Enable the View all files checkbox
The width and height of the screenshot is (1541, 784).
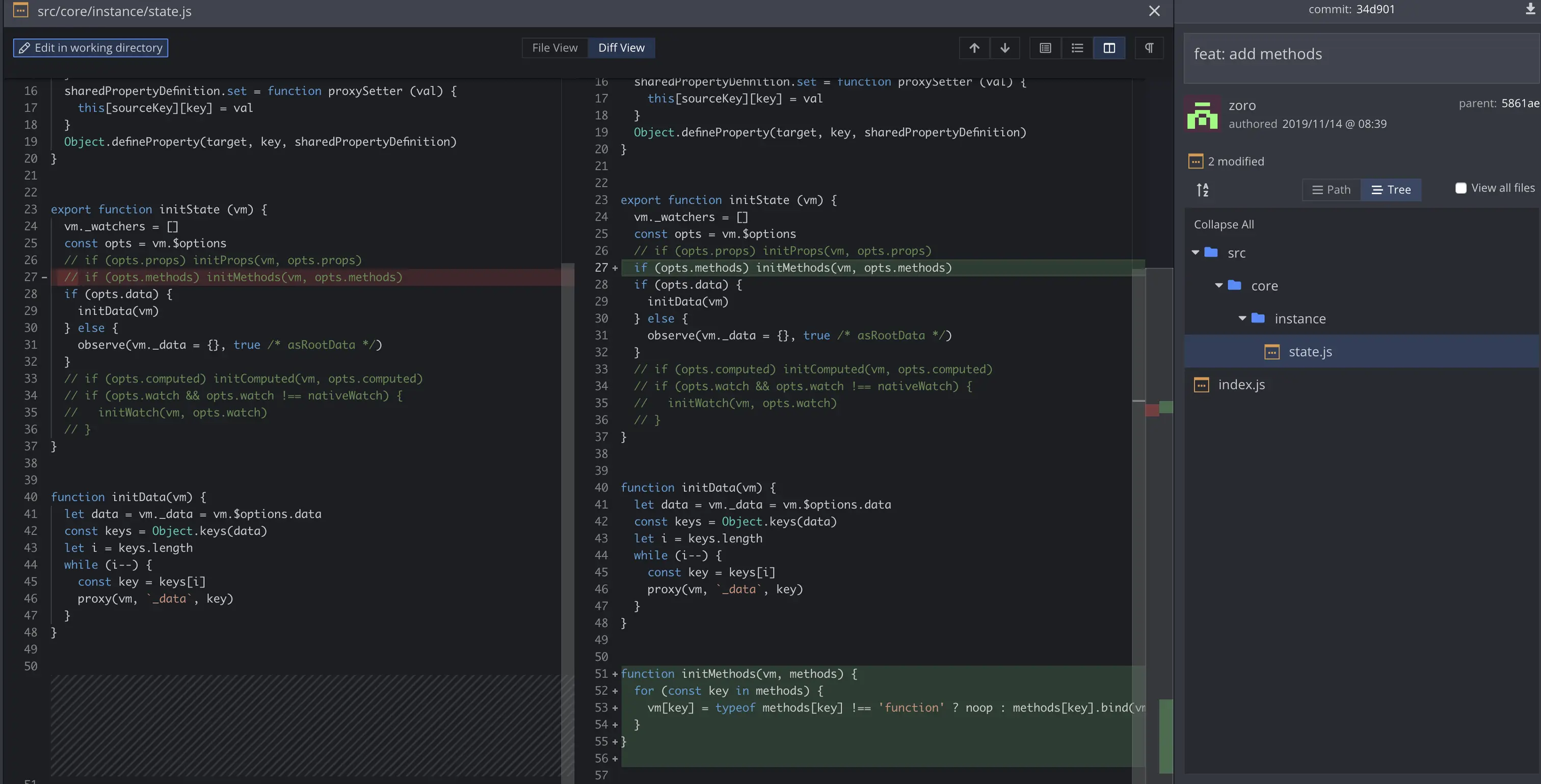coord(1460,188)
